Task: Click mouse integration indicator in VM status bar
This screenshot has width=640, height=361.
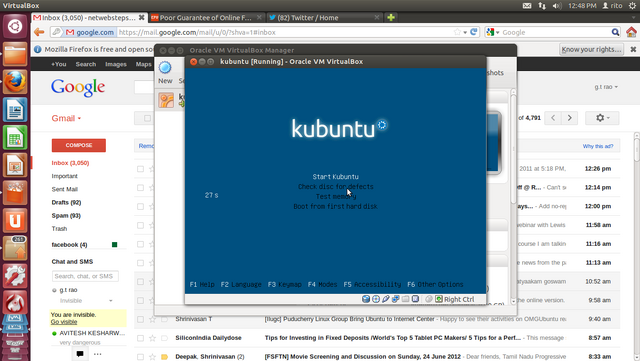Action: click(429, 299)
